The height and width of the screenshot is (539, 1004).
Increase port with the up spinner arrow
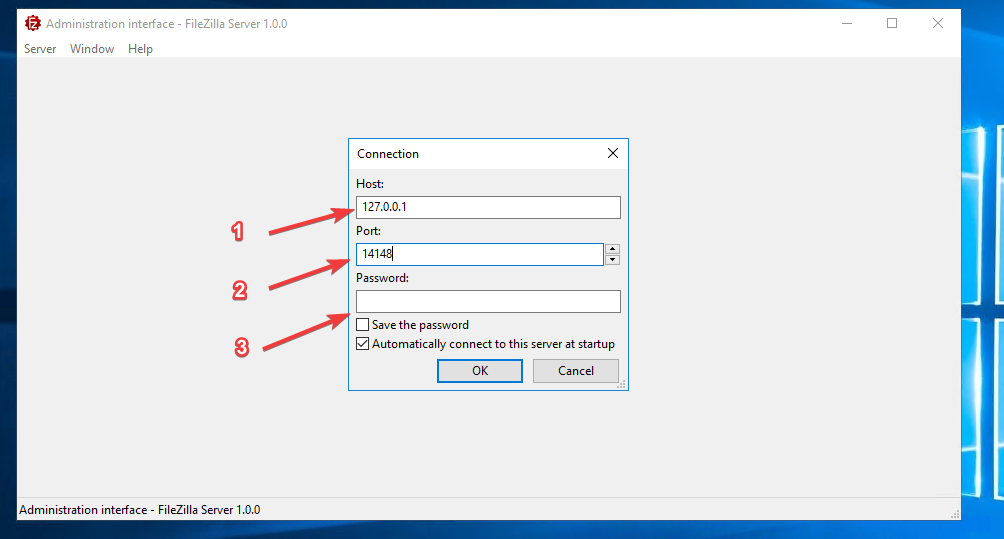[x=613, y=249]
